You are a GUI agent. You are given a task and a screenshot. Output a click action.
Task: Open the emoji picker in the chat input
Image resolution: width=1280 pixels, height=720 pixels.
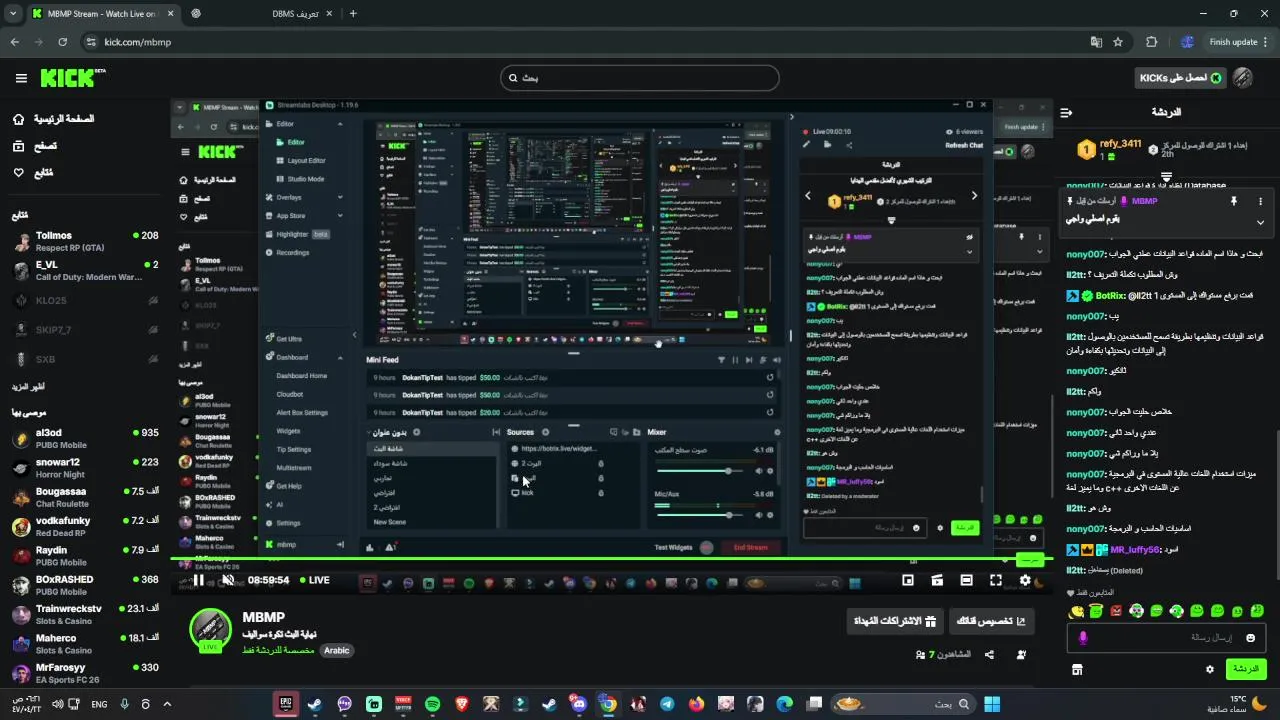[1250, 637]
